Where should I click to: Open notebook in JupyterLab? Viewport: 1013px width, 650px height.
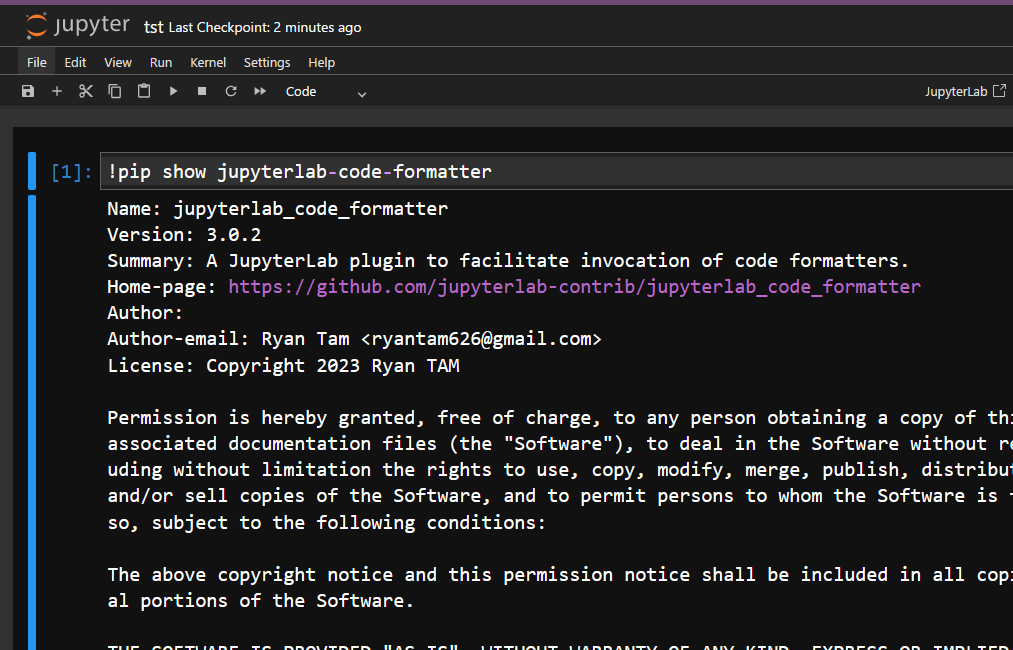(x=965, y=91)
